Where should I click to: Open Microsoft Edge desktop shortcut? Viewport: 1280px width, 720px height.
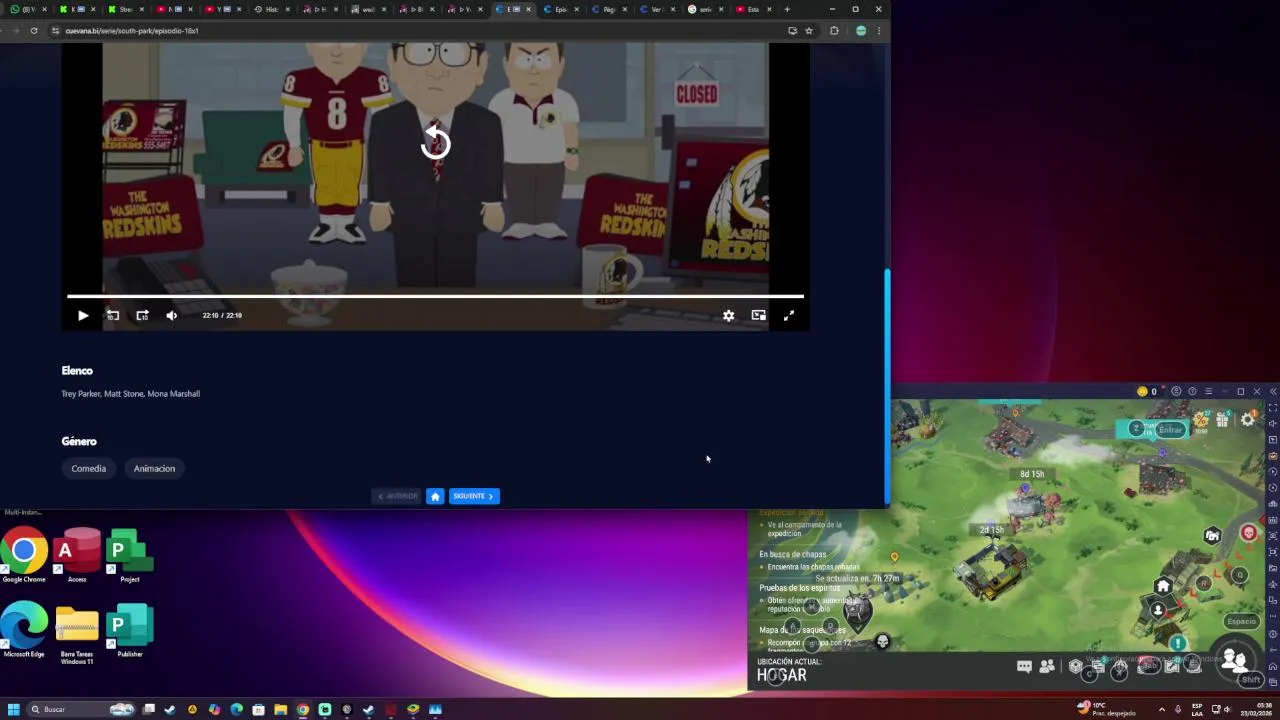(x=24, y=630)
